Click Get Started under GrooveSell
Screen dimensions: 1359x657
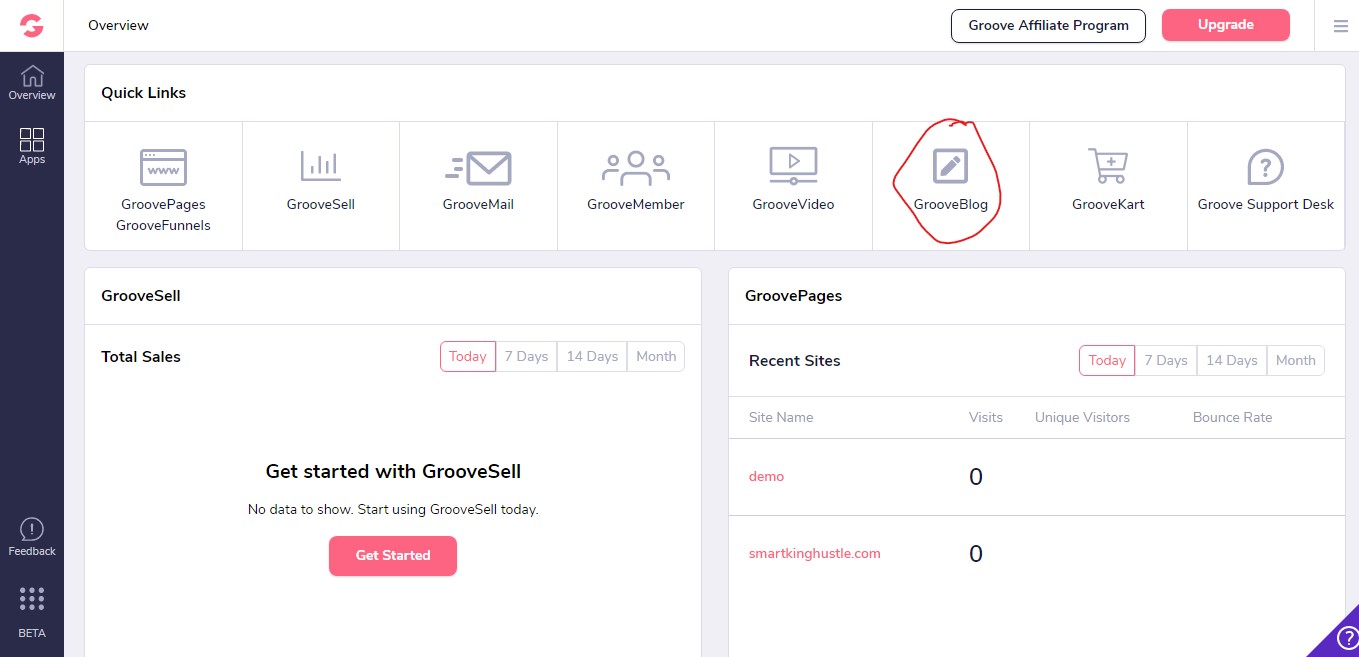pos(393,556)
